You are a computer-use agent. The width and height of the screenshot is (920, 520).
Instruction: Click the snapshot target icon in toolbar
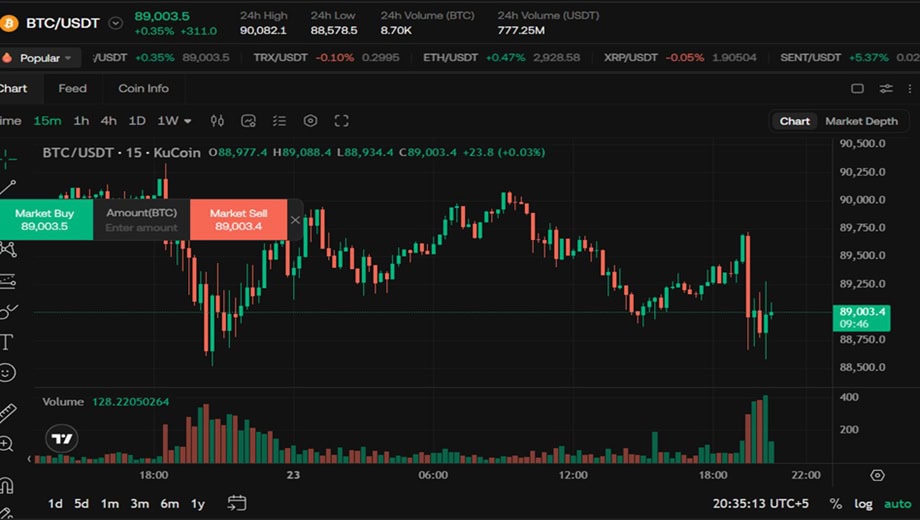click(310, 121)
